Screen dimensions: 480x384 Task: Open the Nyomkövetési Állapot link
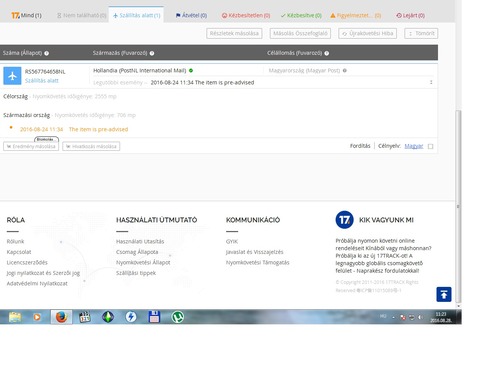143,262
